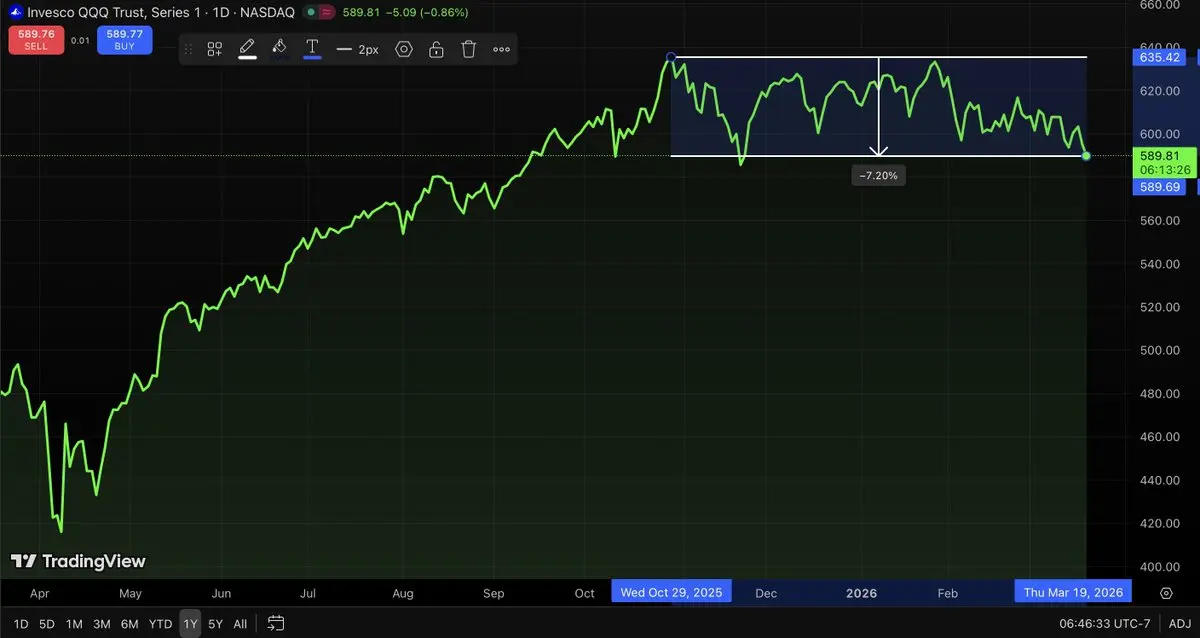This screenshot has width=1200, height=638.
Task: Click the market status indicator pill
Action: click(319, 12)
